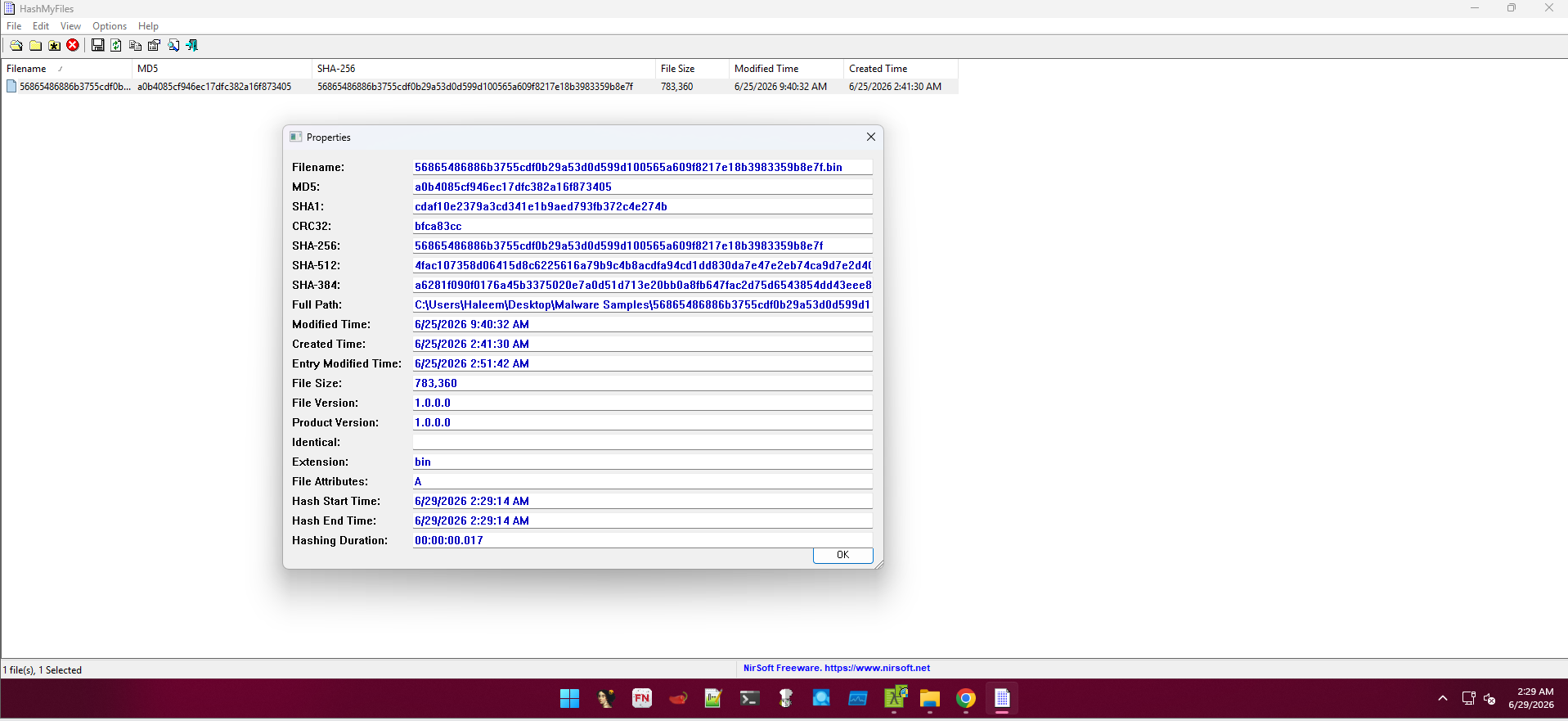Click the CRC32 value bfca83cc field
1568x721 pixels.
(642, 226)
